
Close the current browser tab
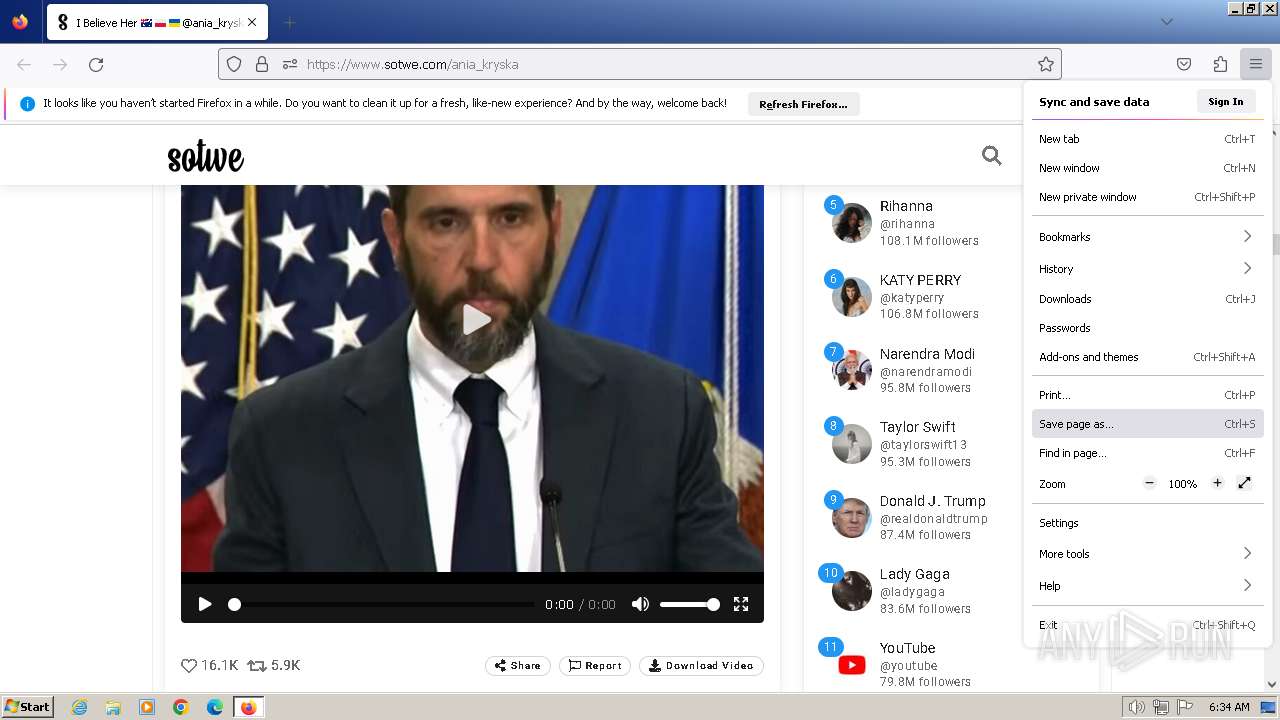pyautogui.click(x=251, y=22)
